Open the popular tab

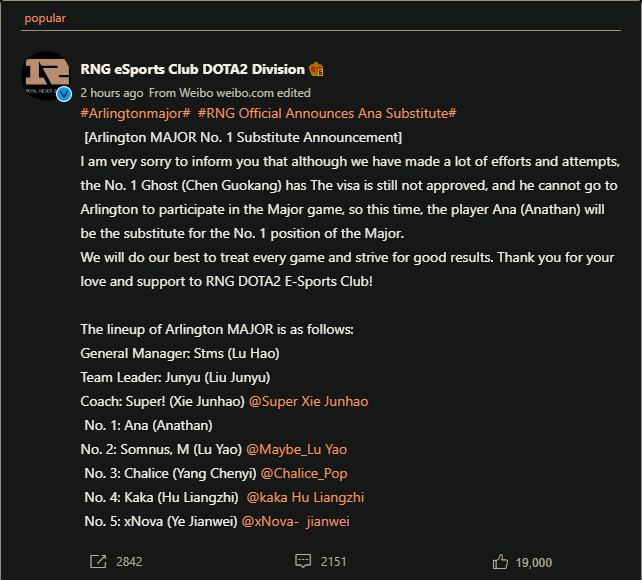point(45,18)
